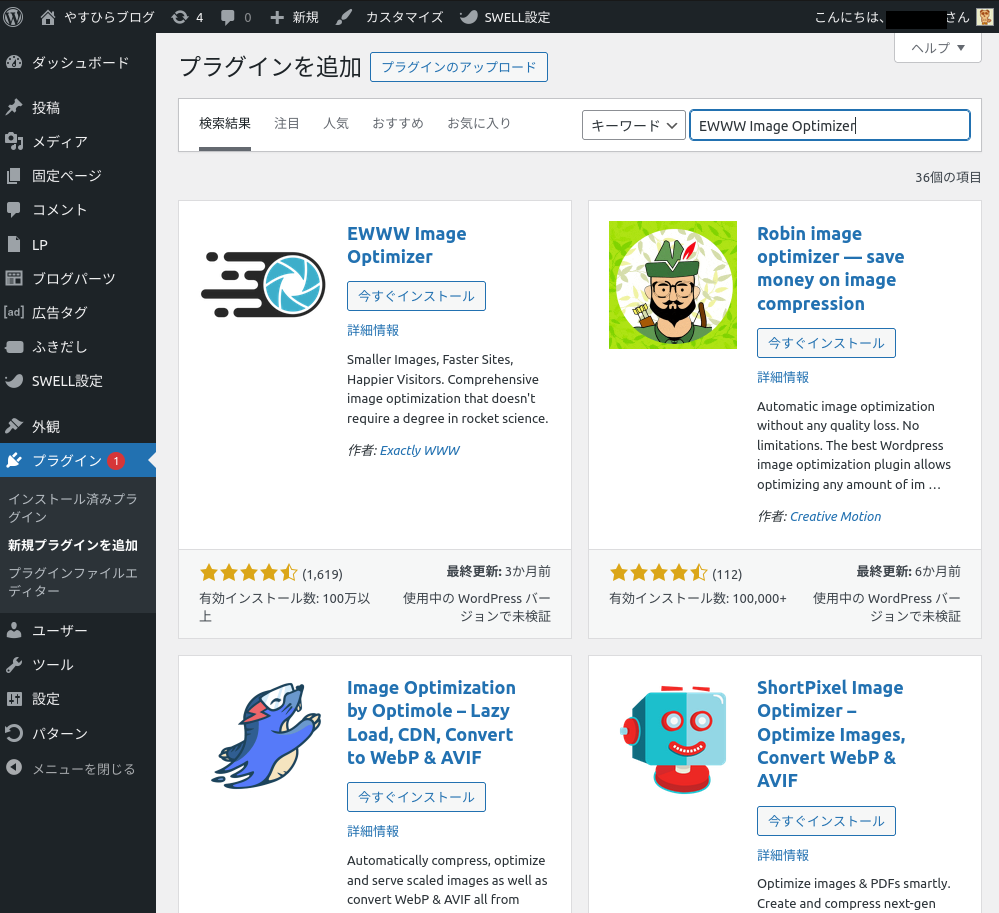Click the plugin search input field
This screenshot has height=913, width=999.
pyautogui.click(x=830, y=125)
